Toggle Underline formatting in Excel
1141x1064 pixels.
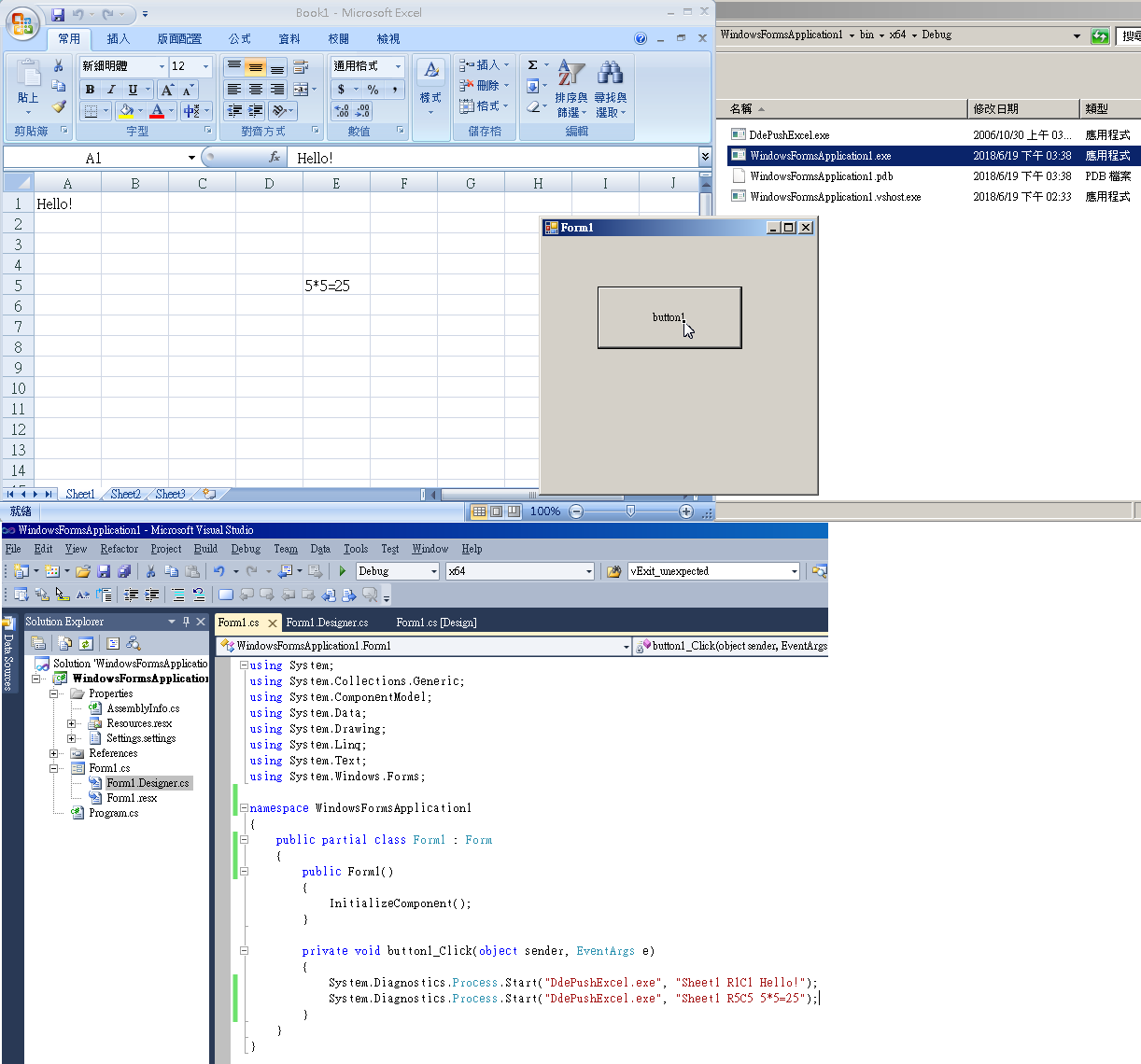pos(133,90)
